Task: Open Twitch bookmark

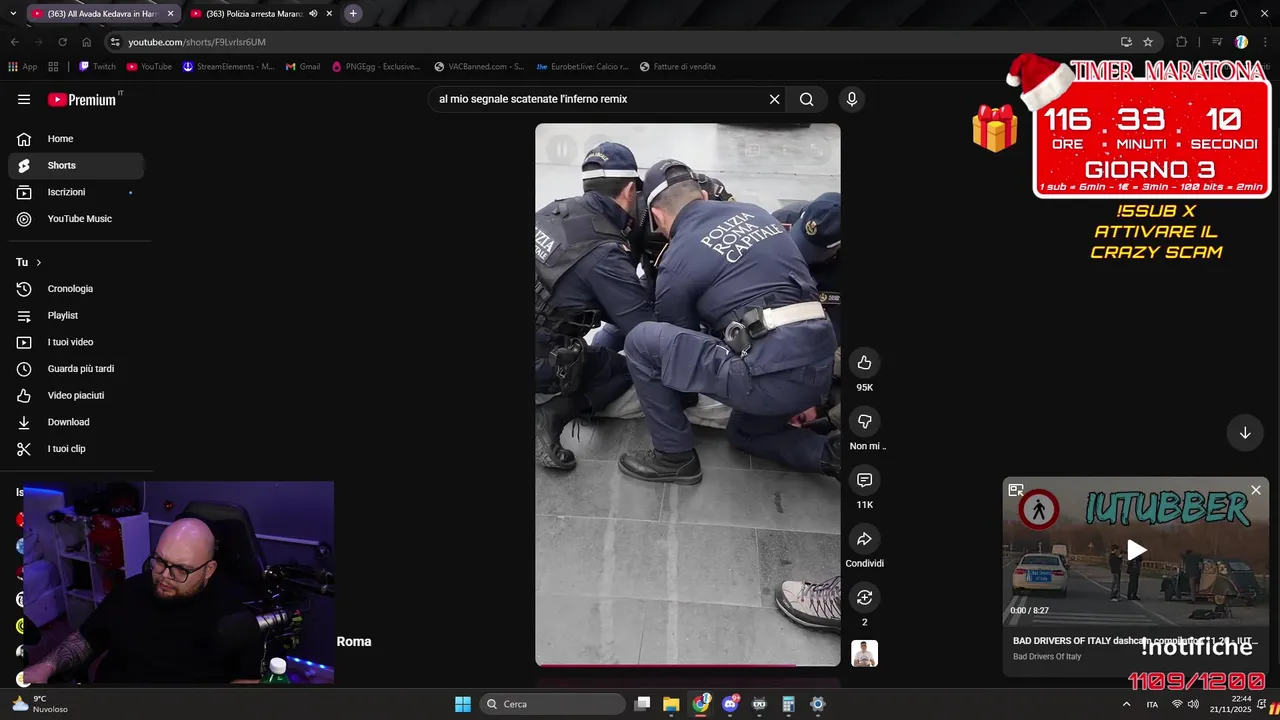Action: (98, 67)
